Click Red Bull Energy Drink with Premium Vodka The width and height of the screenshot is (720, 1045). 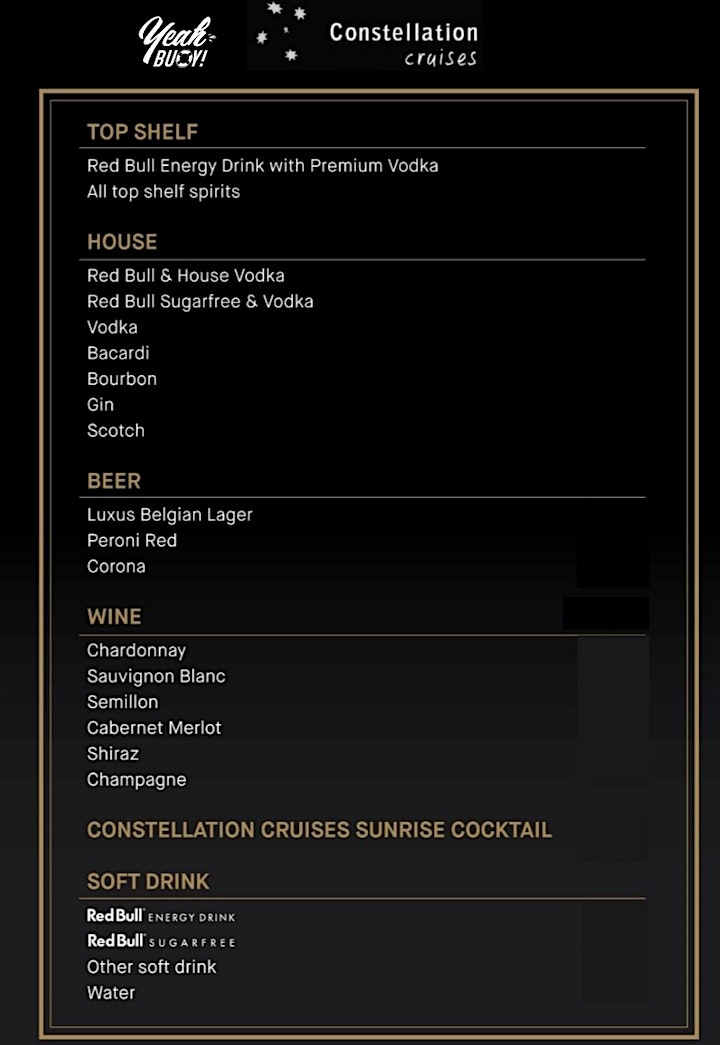tap(263, 166)
